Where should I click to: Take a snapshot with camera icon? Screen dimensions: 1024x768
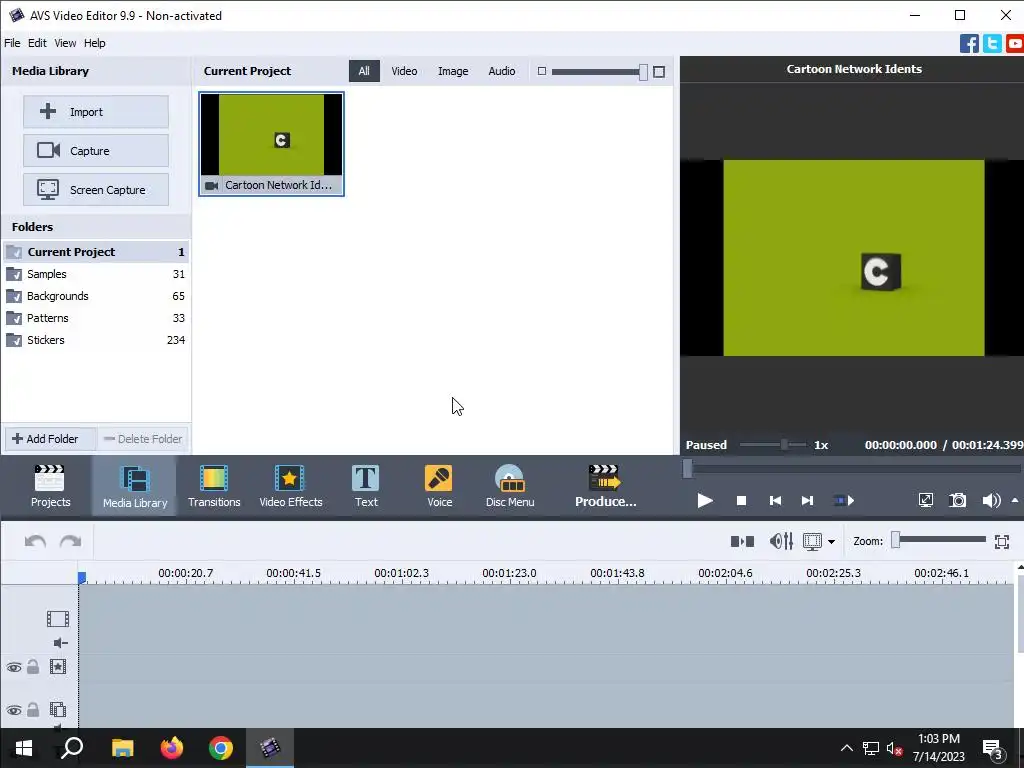957,501
